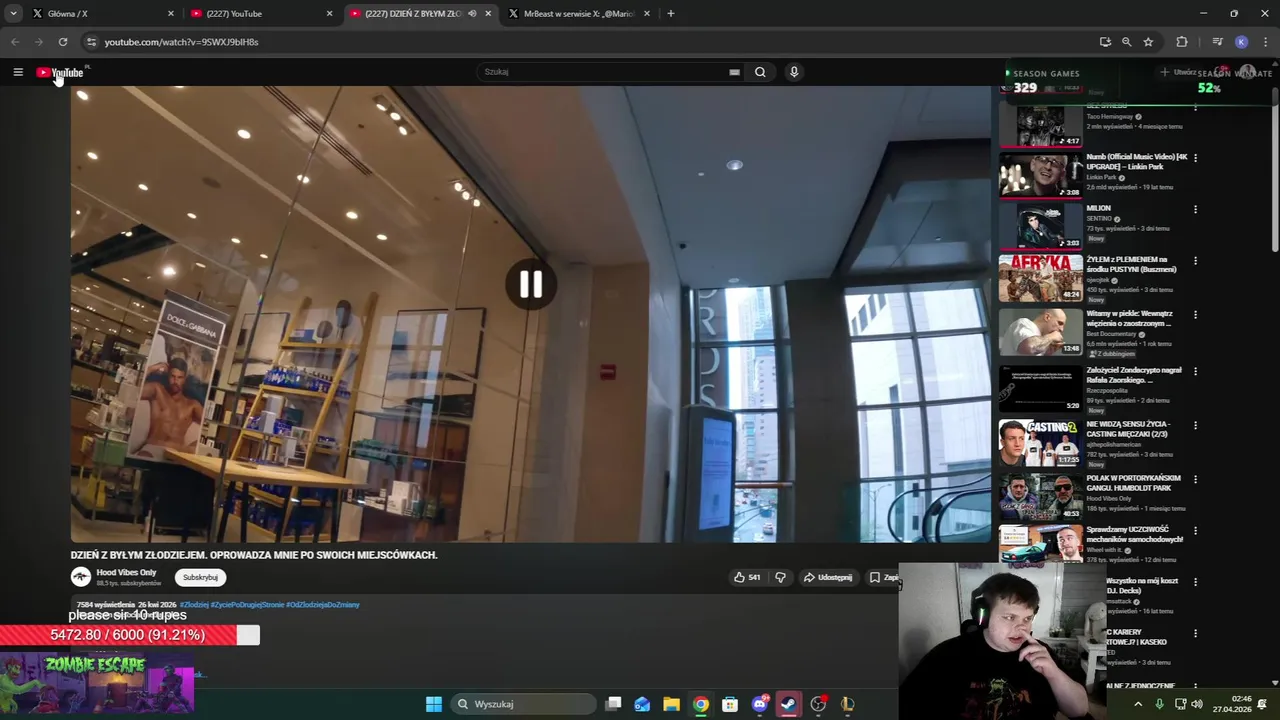Pause the video with the center pause overlay

(x=530, y=285)
